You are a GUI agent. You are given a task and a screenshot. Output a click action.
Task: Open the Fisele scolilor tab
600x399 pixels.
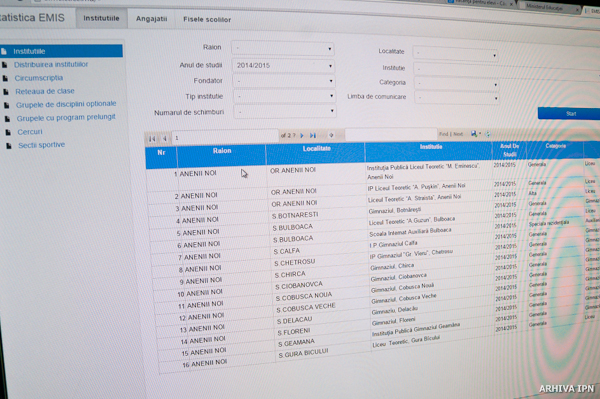(x=207, y=19)
